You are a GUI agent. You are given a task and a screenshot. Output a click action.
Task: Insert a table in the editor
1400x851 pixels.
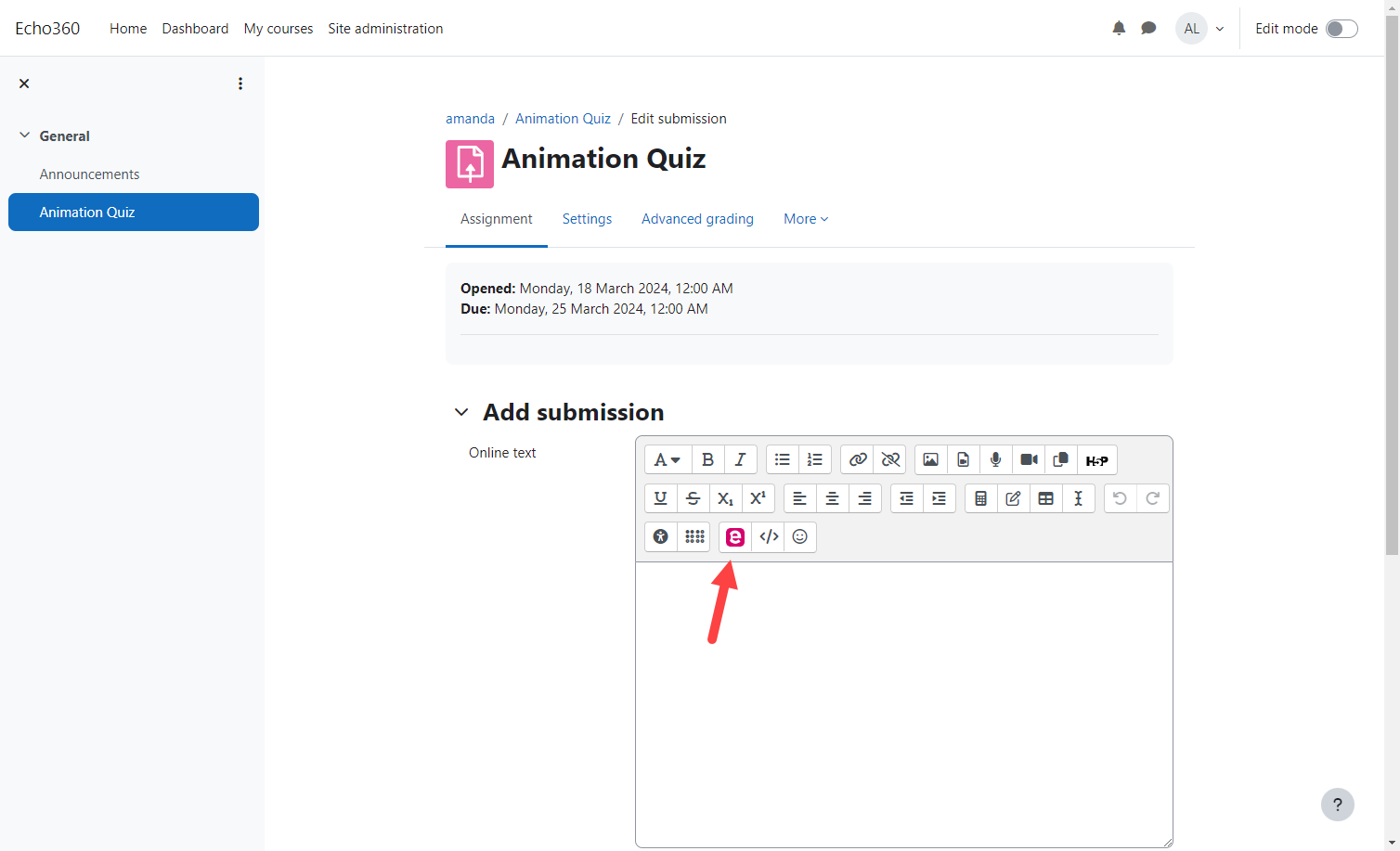[1045, 498]
